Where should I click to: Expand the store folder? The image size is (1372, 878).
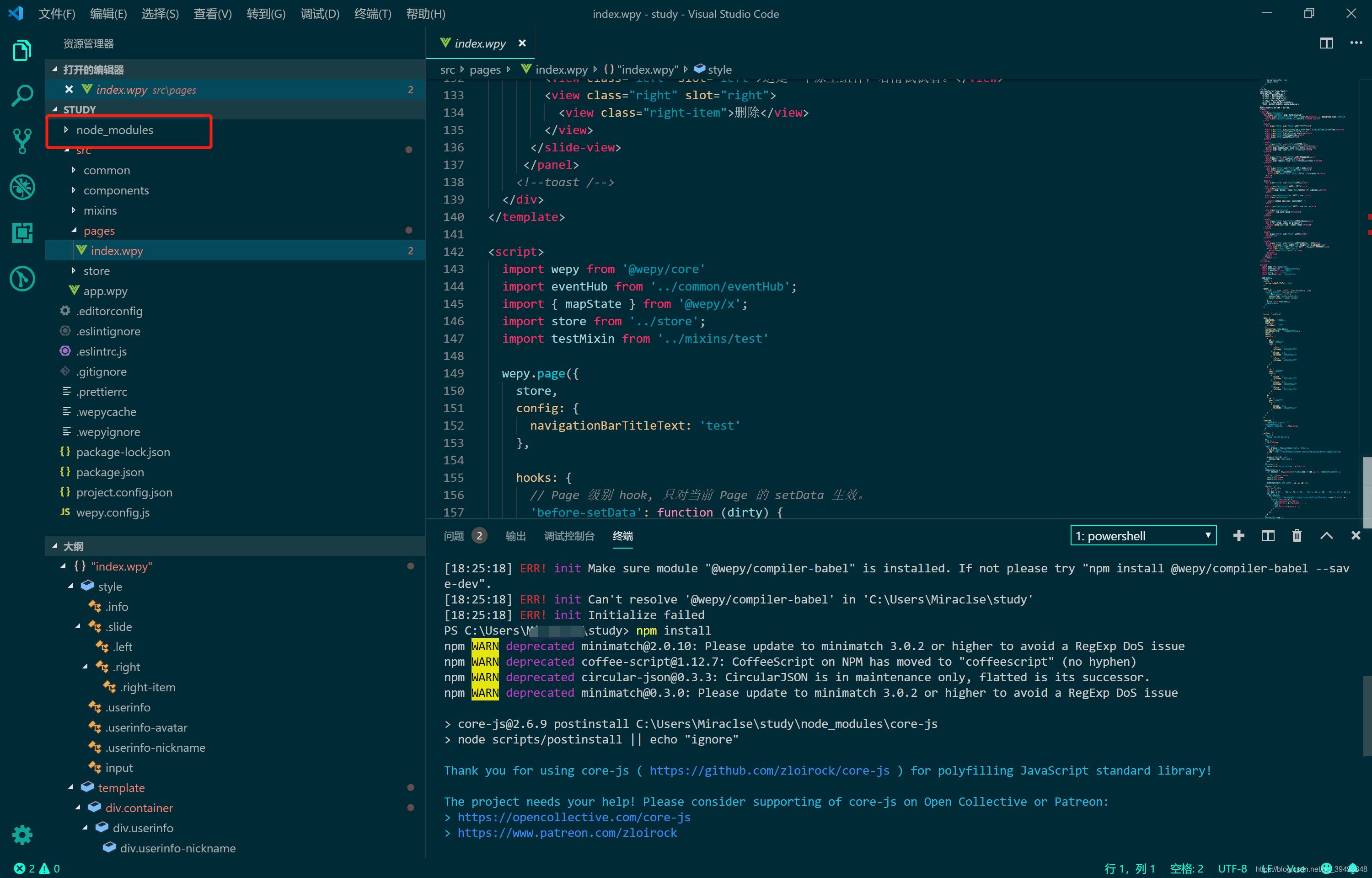[x=235, y=271]
